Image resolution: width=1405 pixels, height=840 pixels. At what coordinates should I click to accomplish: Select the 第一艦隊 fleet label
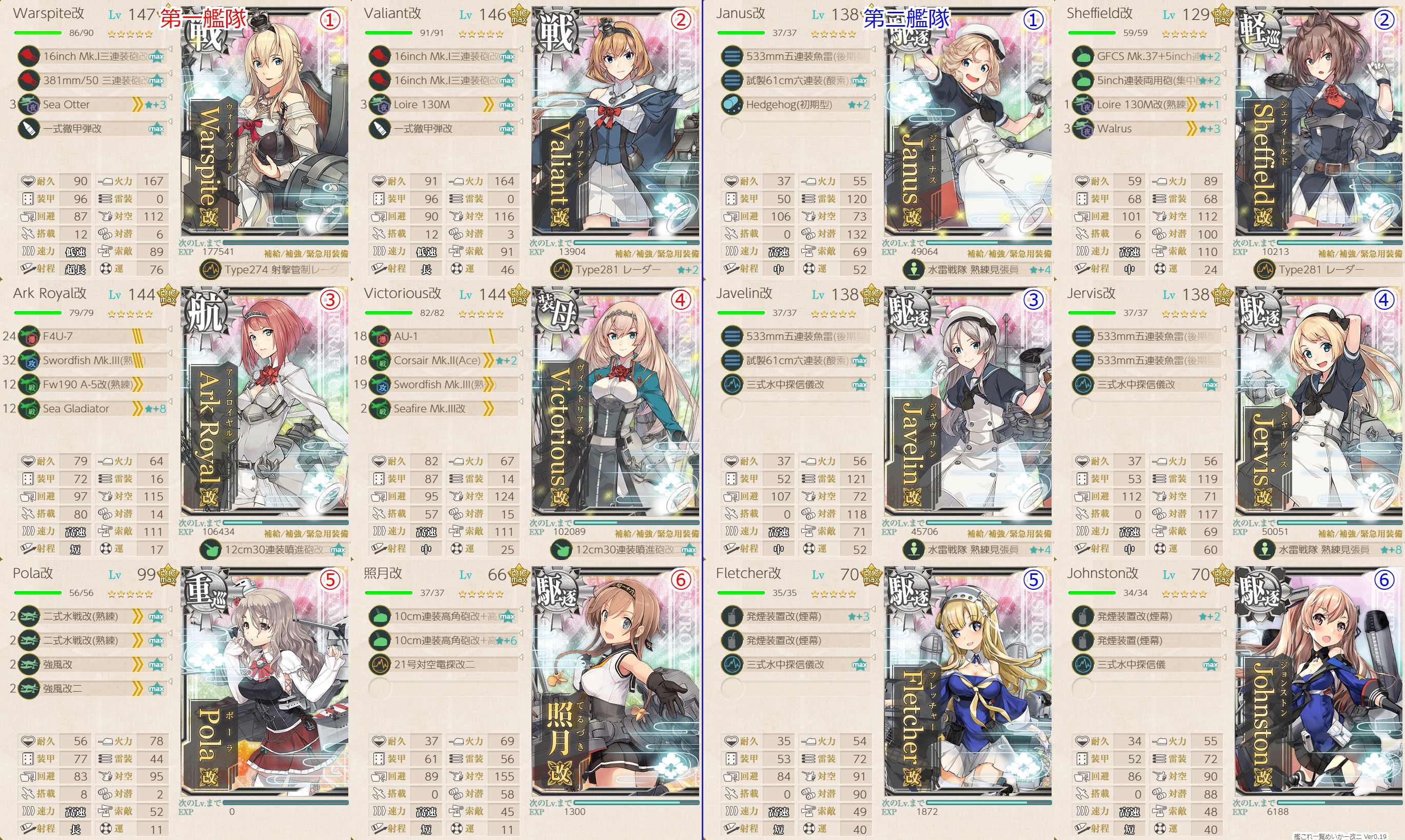[x=203, y=18]
